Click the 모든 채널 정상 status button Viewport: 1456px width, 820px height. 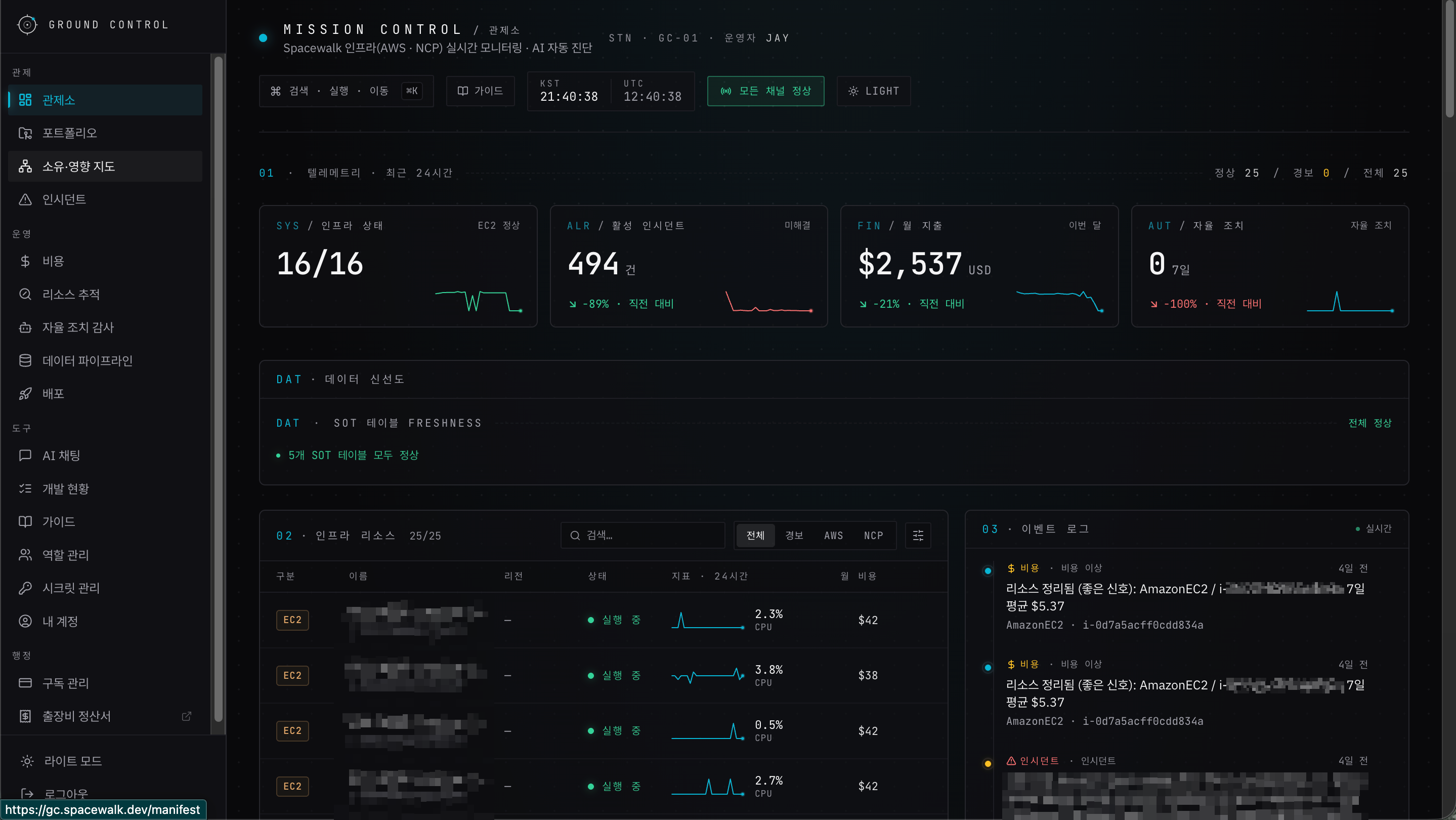tap(765, 91)
